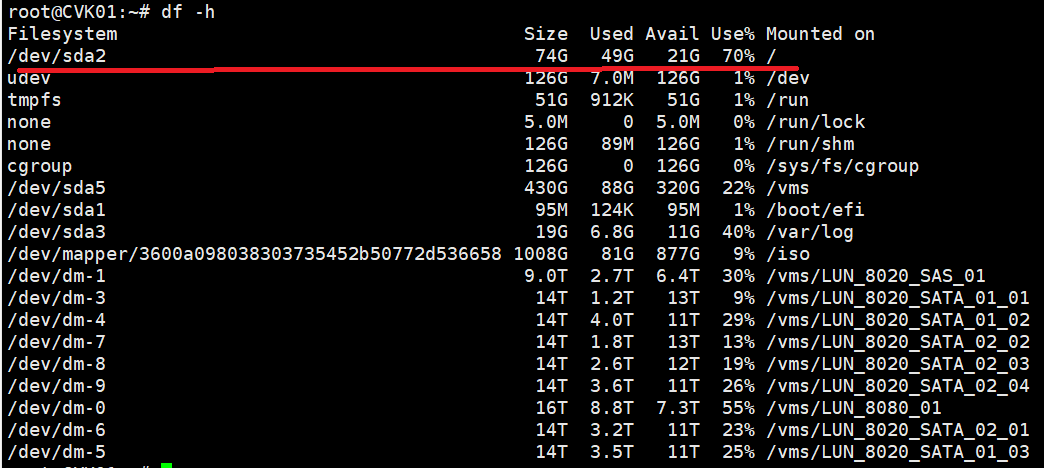Viewport: 1044px width, 468px height.
Task: Click the 9.0T size value
Action: tap(546, 276)
